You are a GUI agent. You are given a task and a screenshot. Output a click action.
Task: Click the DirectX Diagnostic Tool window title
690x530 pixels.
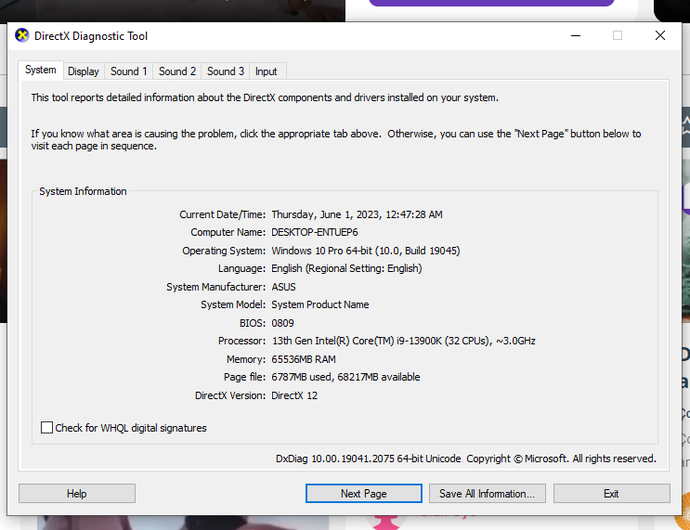coord(91,36)
